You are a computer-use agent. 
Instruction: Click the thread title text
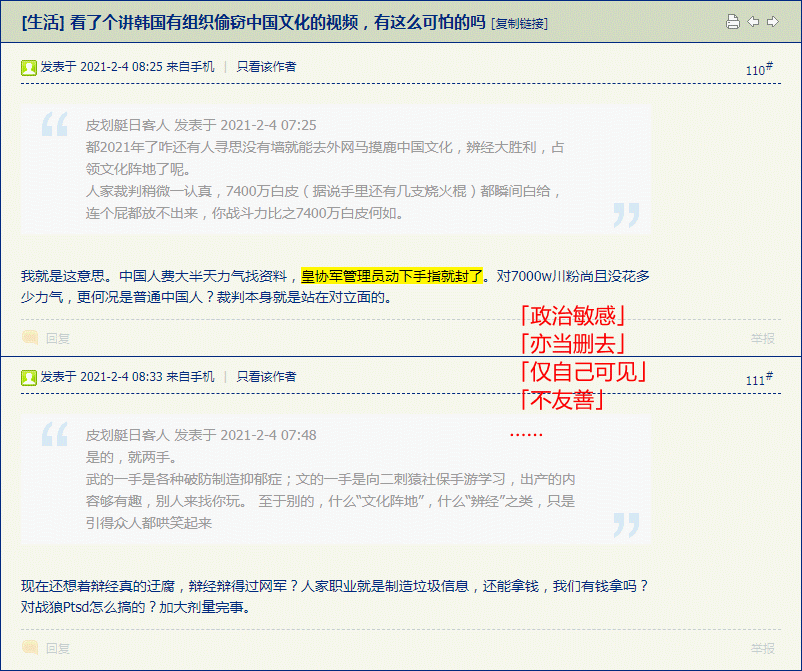click(x=278, y=23)
